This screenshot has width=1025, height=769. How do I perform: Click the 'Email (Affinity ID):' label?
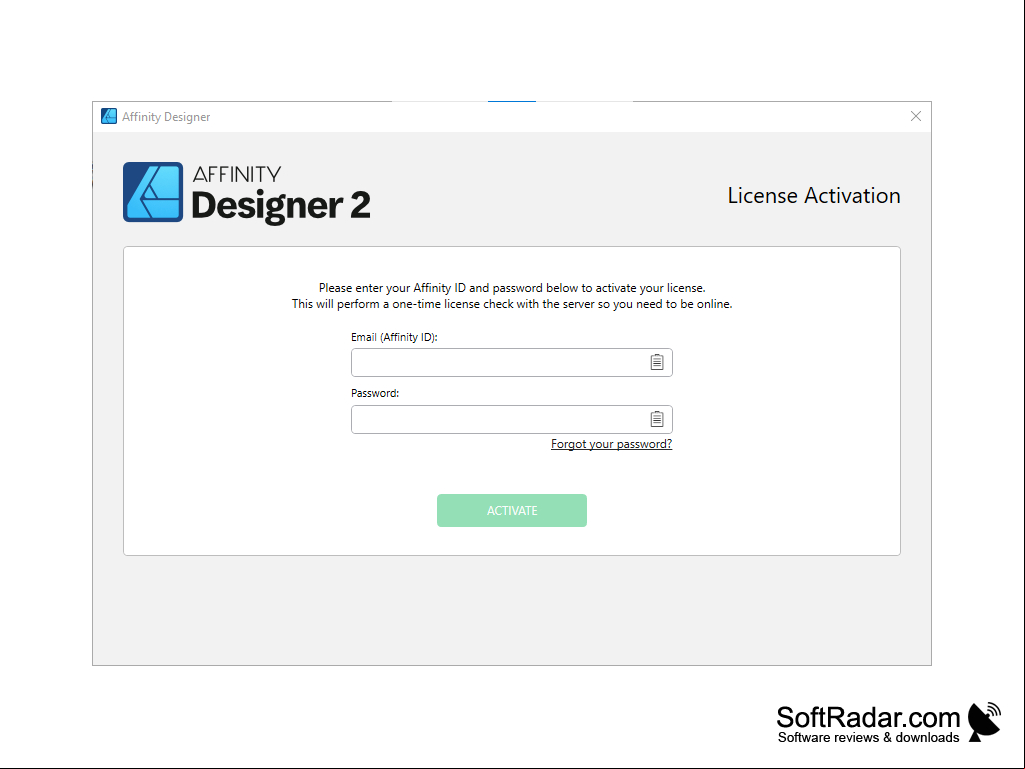(394, 337)
